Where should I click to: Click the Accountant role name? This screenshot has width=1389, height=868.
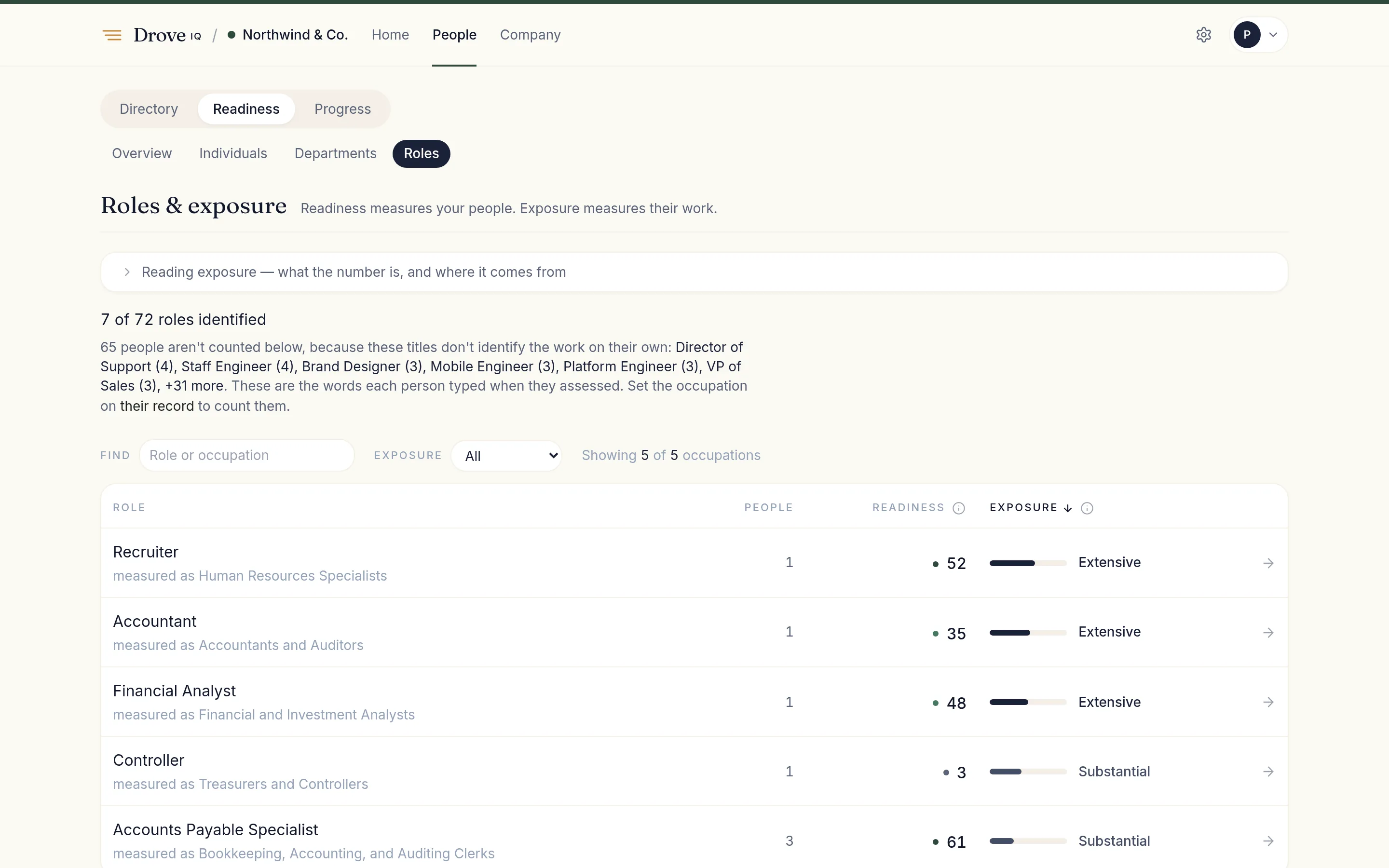coord(154,622)
